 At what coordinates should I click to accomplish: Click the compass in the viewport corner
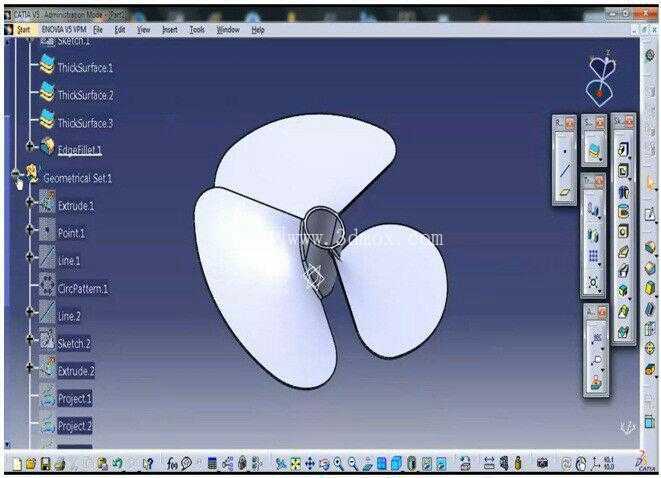pyautogui.click(x=601, y=78)
